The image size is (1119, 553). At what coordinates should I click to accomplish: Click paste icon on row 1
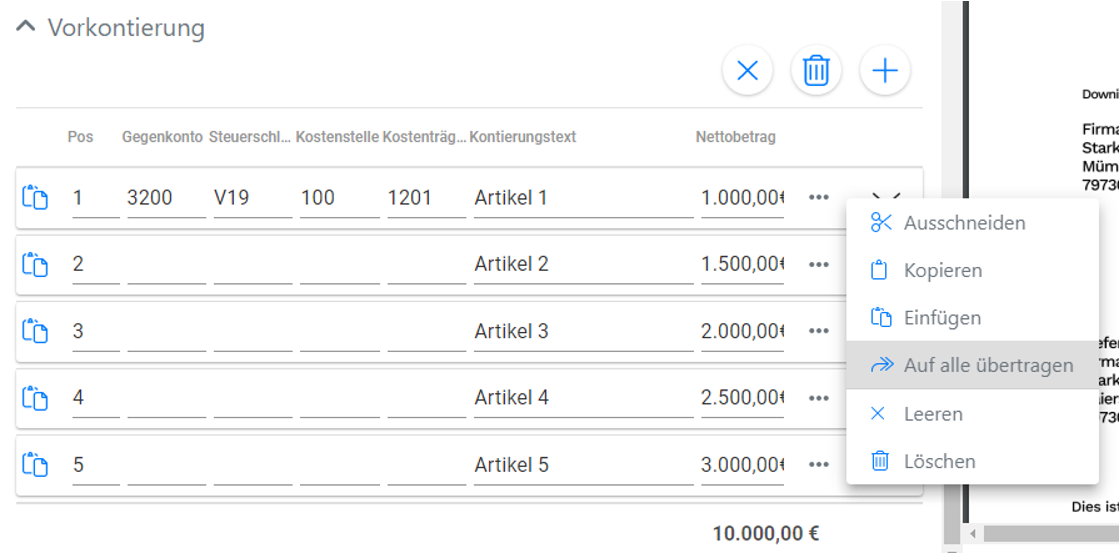point(35,198)
